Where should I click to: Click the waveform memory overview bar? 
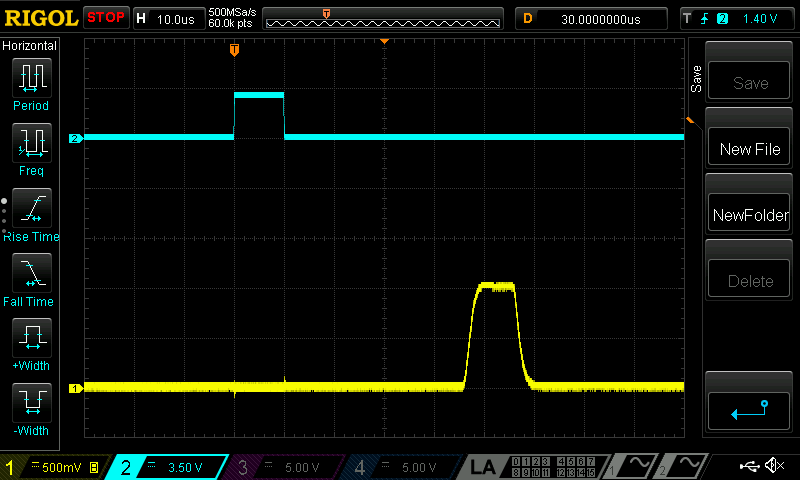pyautogui.click(x=383, y=19)
